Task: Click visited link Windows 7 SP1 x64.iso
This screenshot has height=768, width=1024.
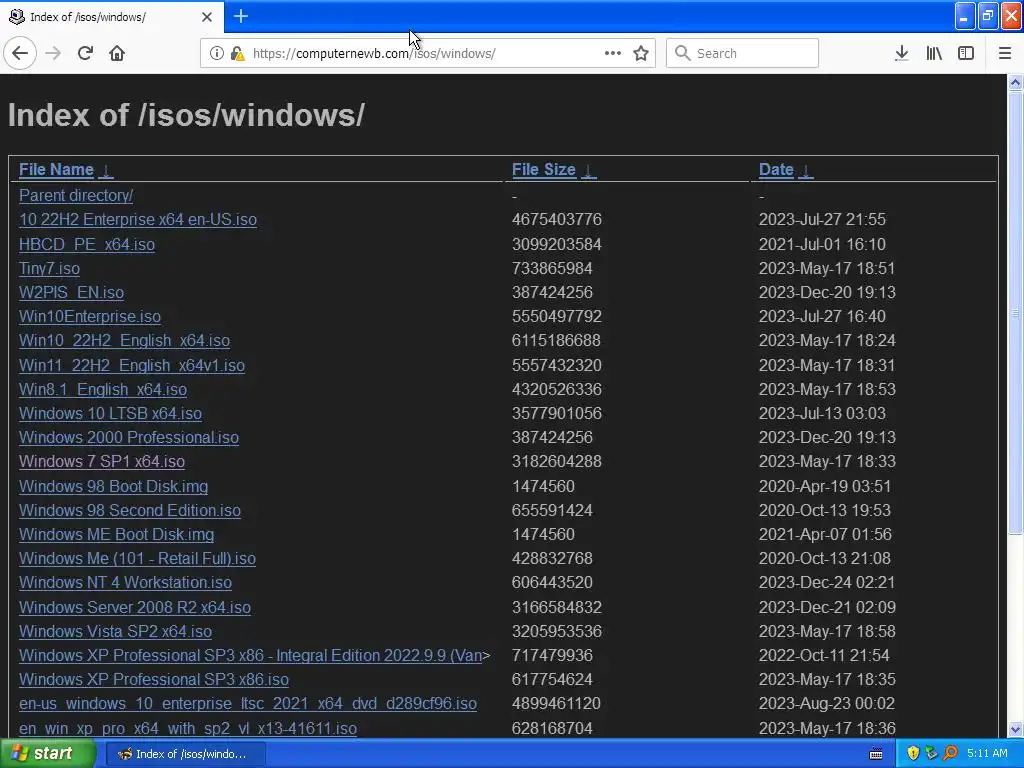Action: click(x=102, y=461)
